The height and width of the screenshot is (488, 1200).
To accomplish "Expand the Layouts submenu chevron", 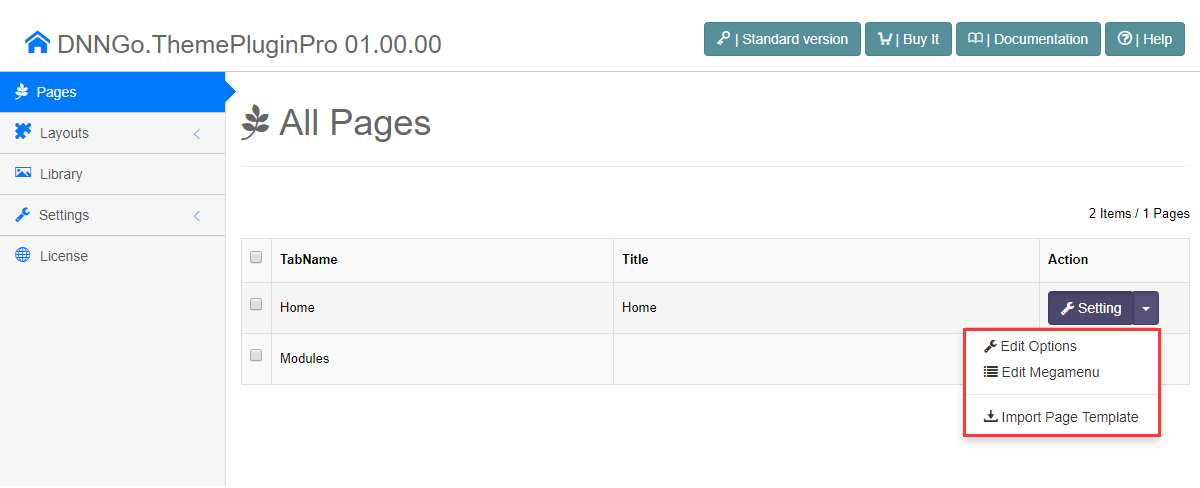I will click(197, 133).
